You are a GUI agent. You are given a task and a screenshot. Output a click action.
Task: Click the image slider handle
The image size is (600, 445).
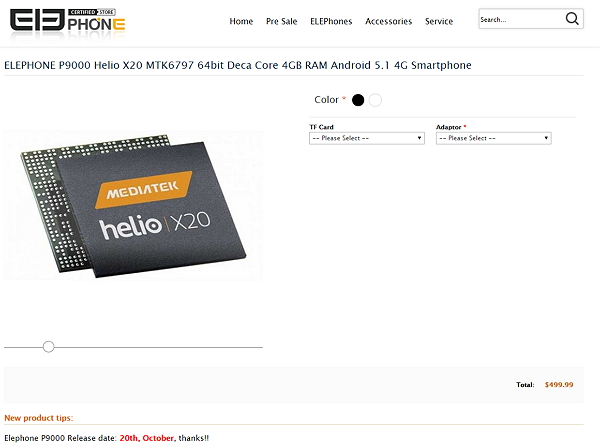tap(49, 347)
